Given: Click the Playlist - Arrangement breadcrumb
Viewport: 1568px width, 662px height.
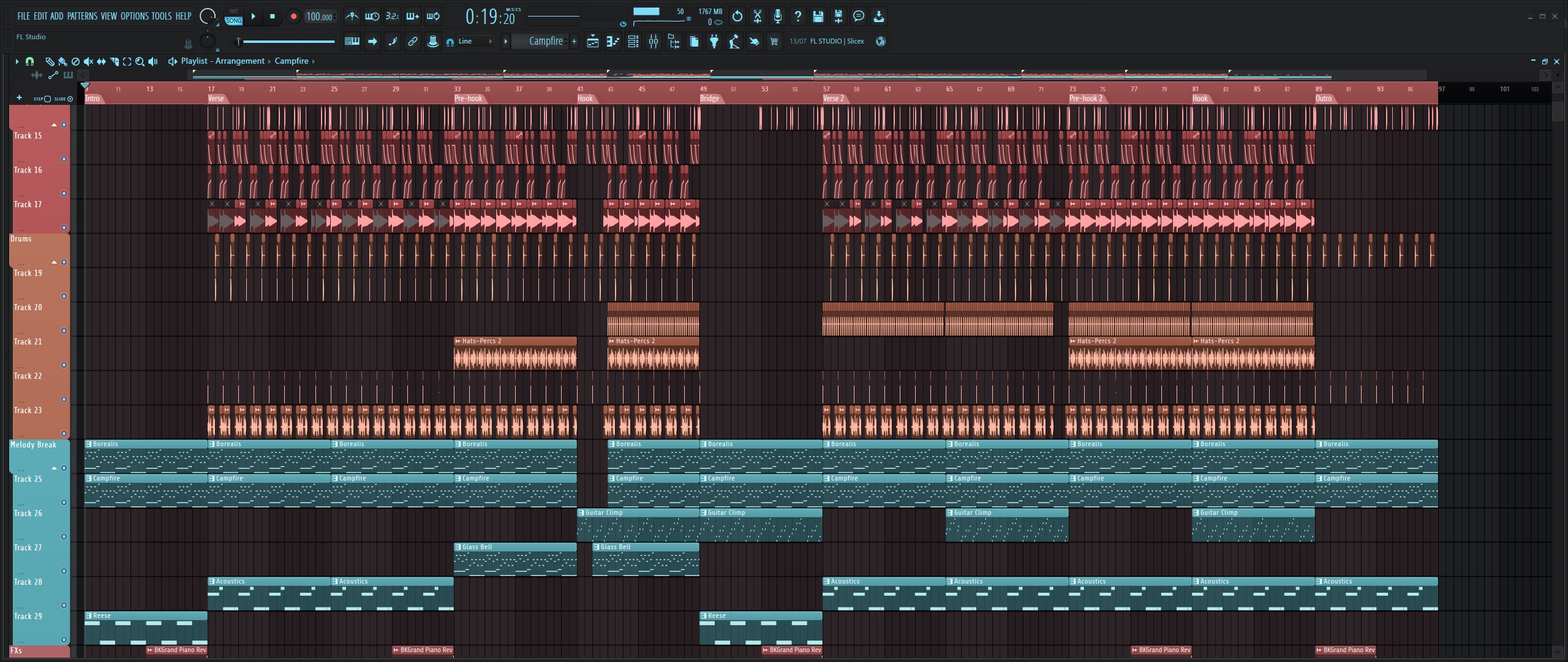Looking at the screenshot, I should (x=223, y=61).
